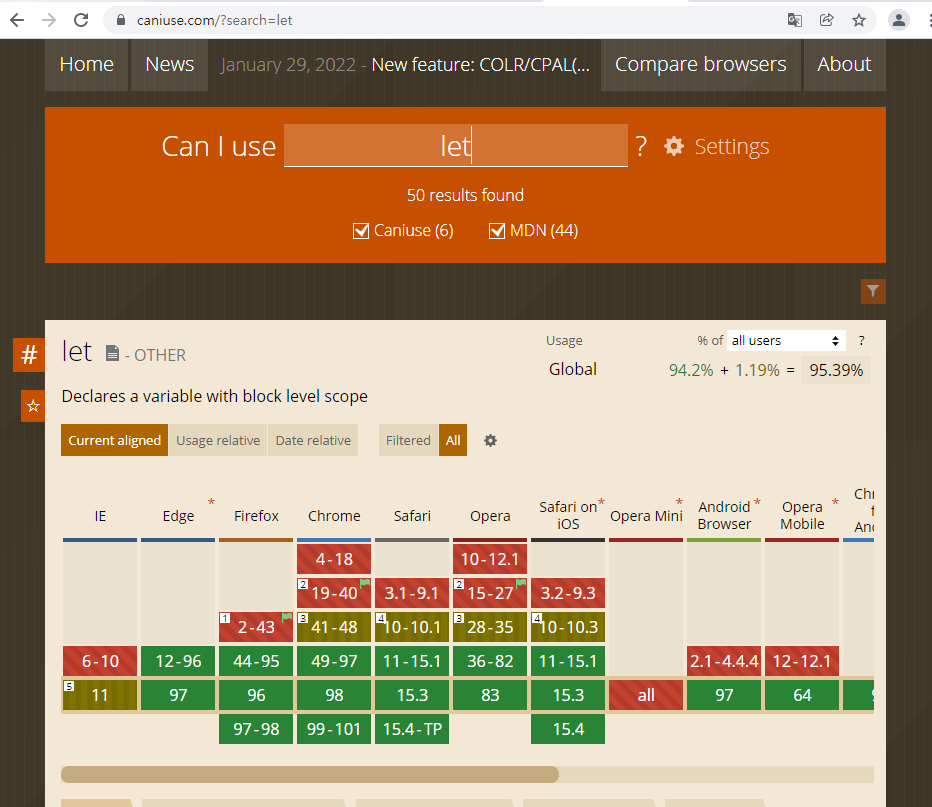Click asterisk beside Edge header
The height and width of the screenshot is (807, 932).
tap(211, 503)
